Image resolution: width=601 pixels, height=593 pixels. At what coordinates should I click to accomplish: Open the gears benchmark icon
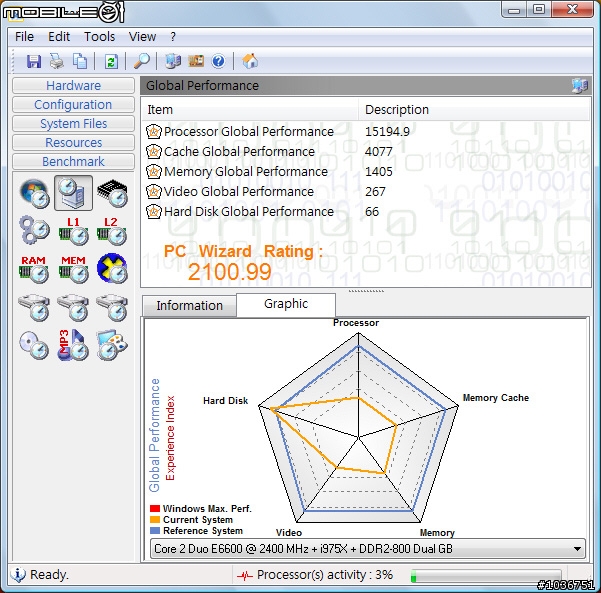tap(34, 230)
